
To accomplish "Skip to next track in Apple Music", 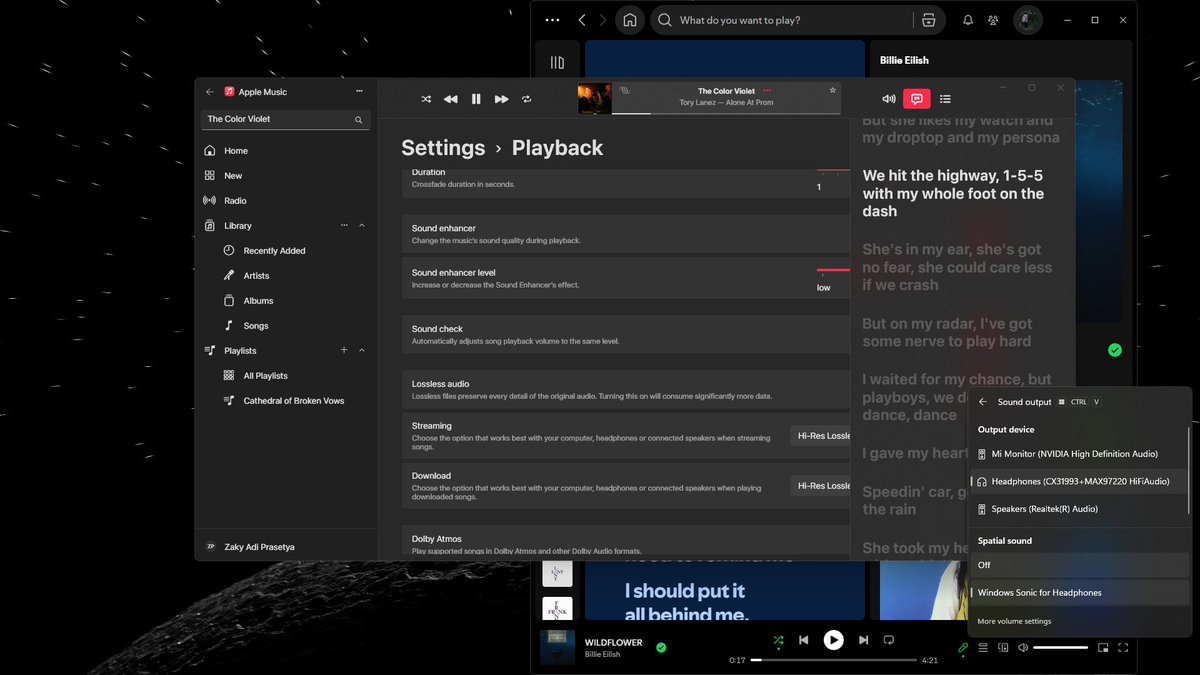I will (501, 99).
